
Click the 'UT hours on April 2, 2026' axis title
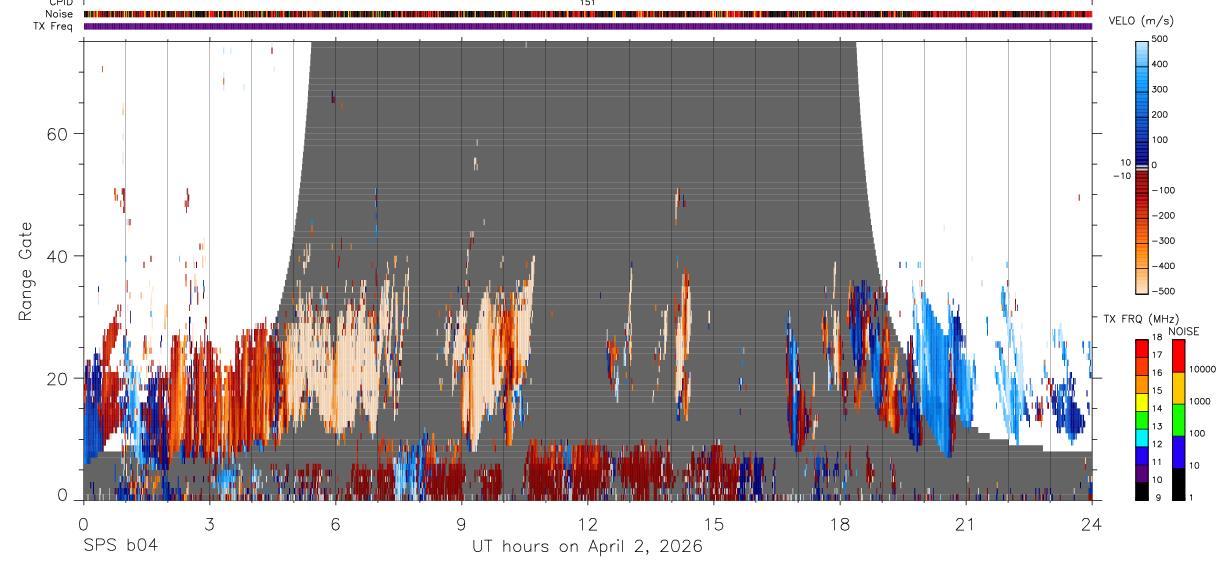[587, 546]
